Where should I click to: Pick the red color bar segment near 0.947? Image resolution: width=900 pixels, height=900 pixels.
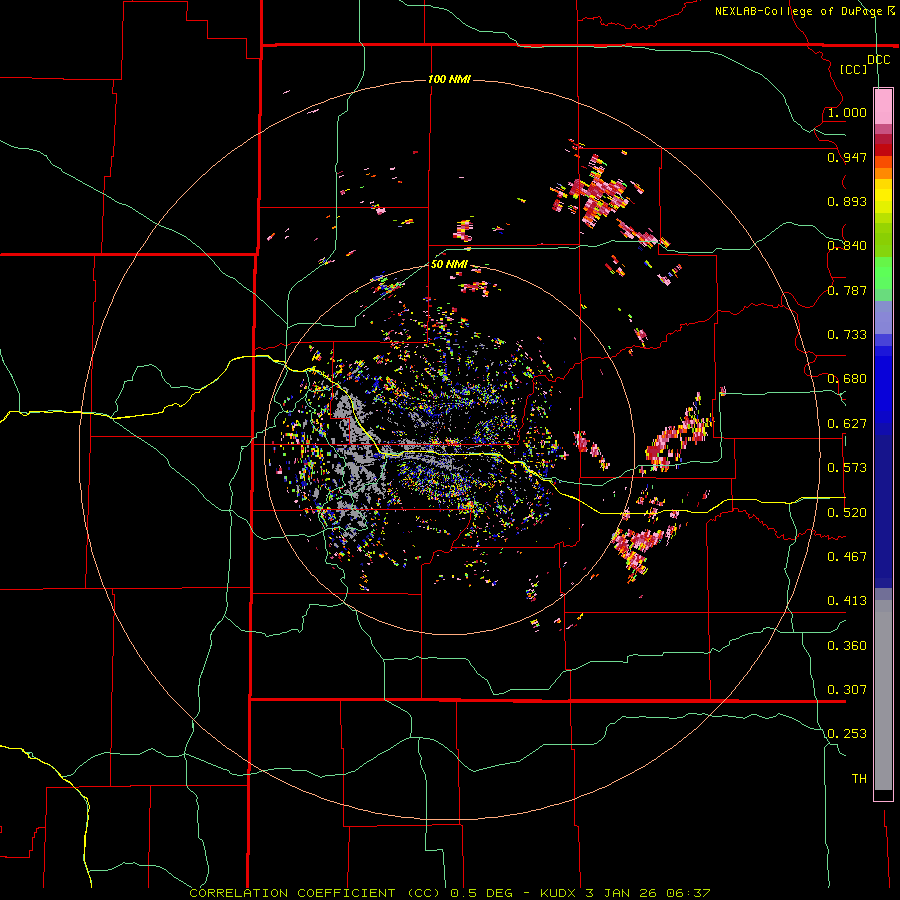883,150
